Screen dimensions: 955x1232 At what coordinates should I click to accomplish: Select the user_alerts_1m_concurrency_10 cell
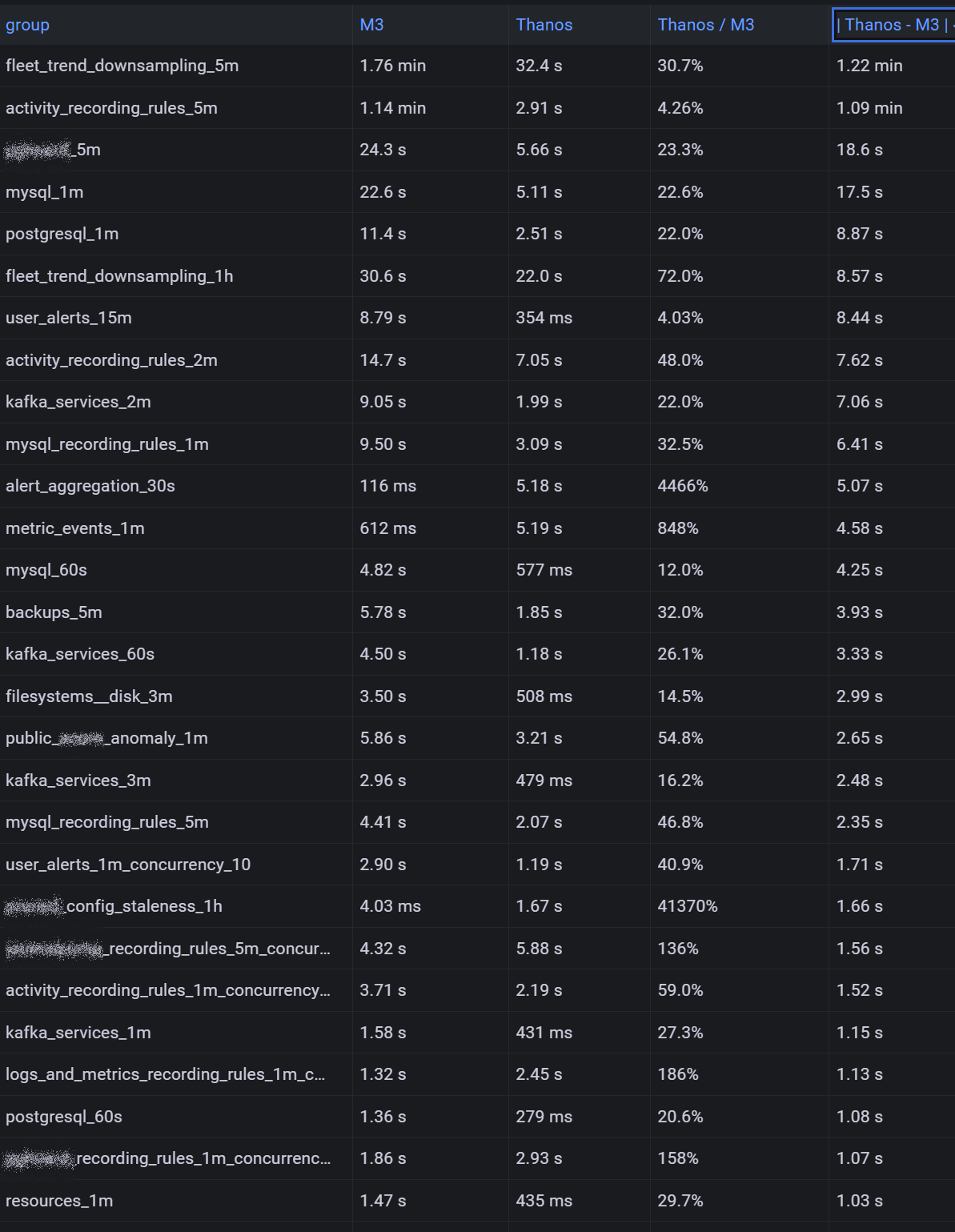pyautogui.click(x=128, y=865)
